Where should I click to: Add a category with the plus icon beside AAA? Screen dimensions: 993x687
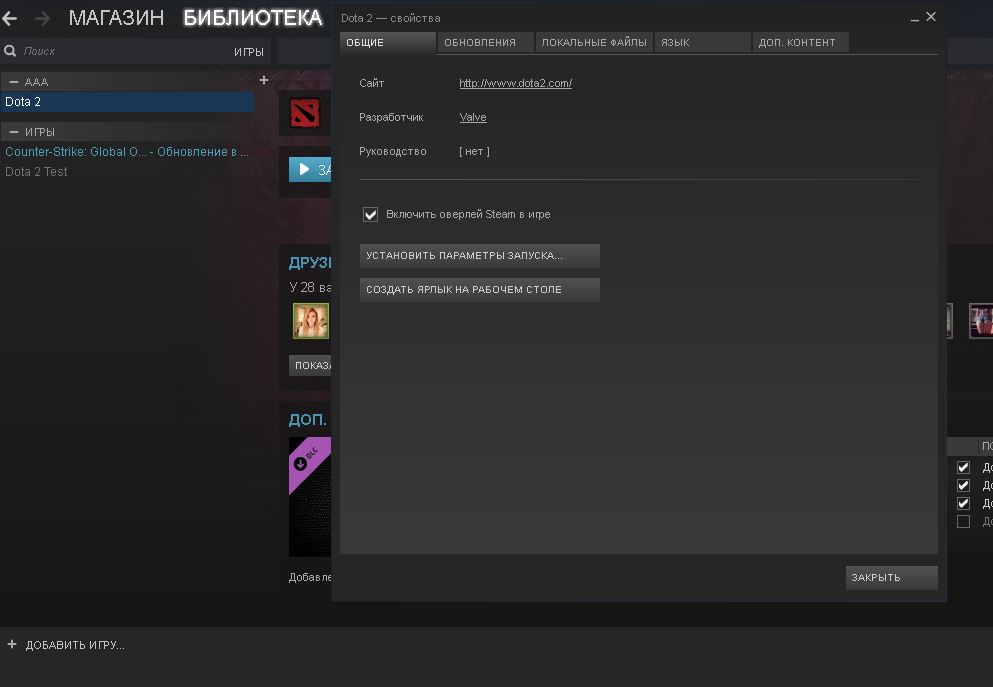[264, 80]
